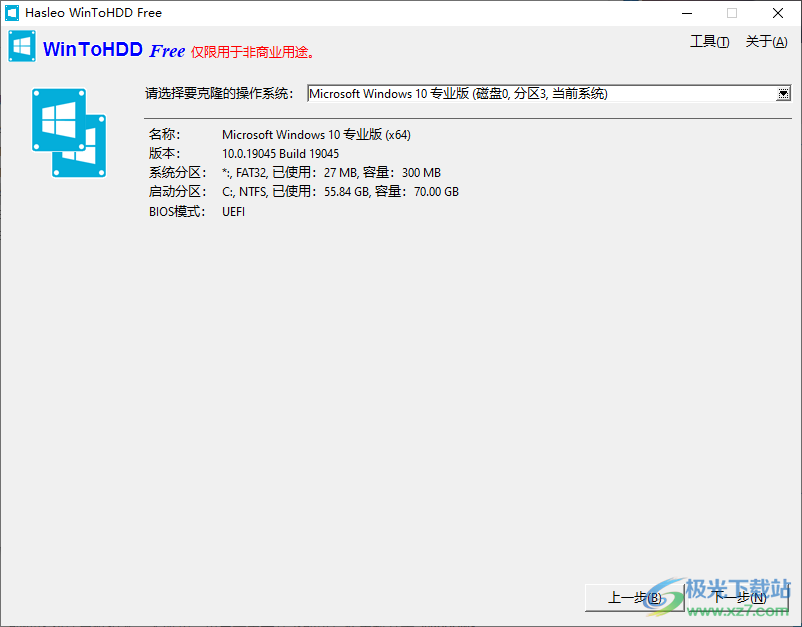The image size is (802, 627).
Task: Click the Hasleo WinToHDD Free title text
Action: [94, 13]
